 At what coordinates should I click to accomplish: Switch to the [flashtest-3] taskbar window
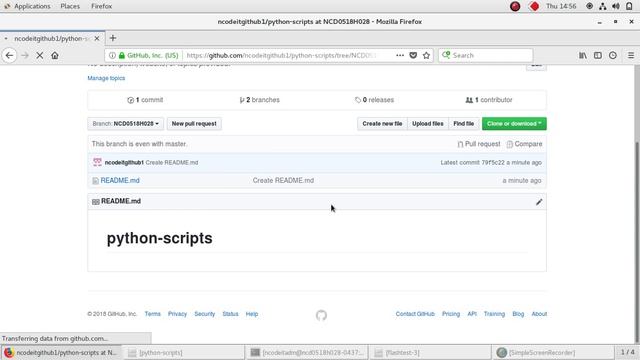[x=430, y=353]
